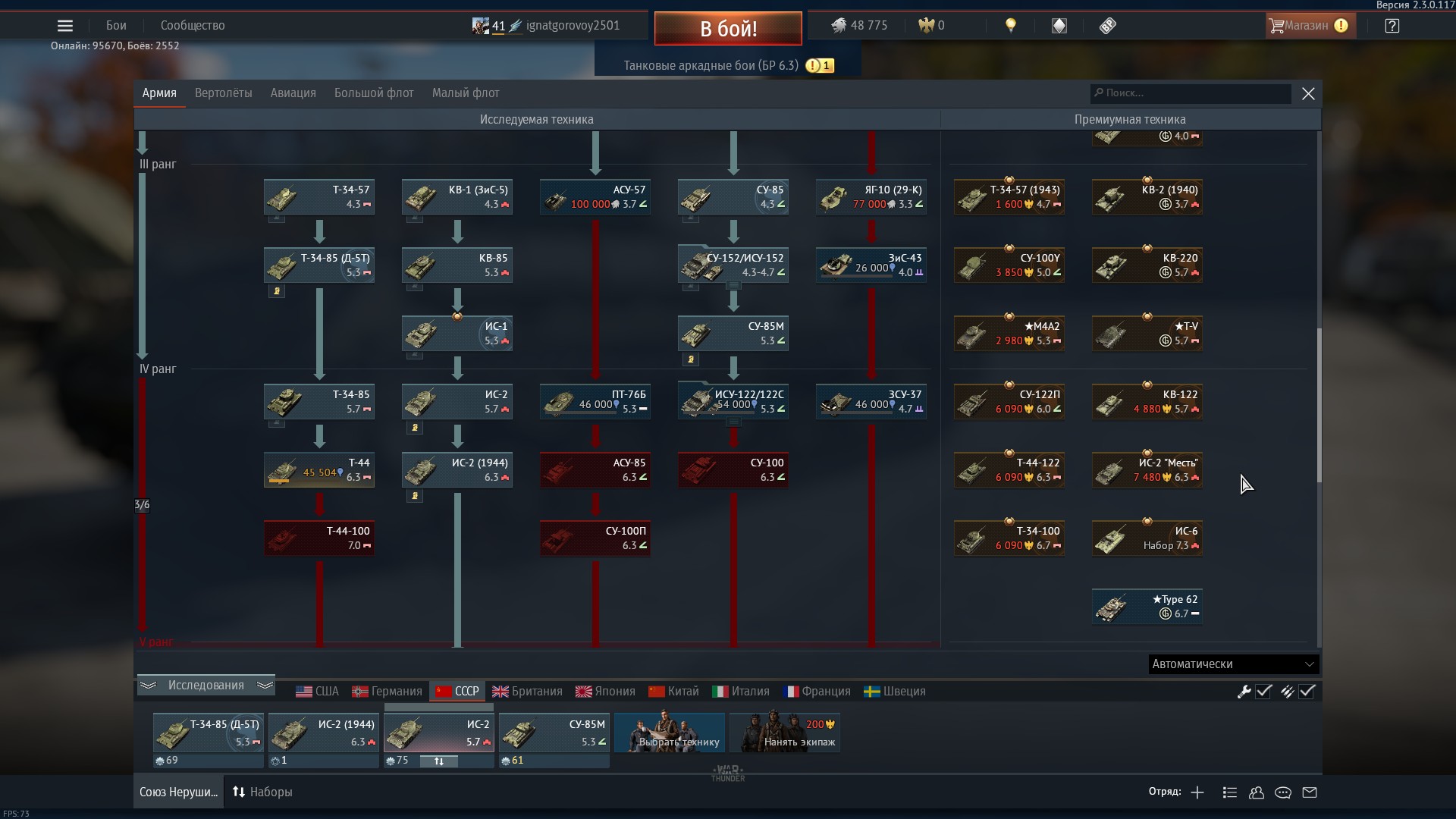Select premium ИС-6 Набор card

click(x=1147, y=538)
